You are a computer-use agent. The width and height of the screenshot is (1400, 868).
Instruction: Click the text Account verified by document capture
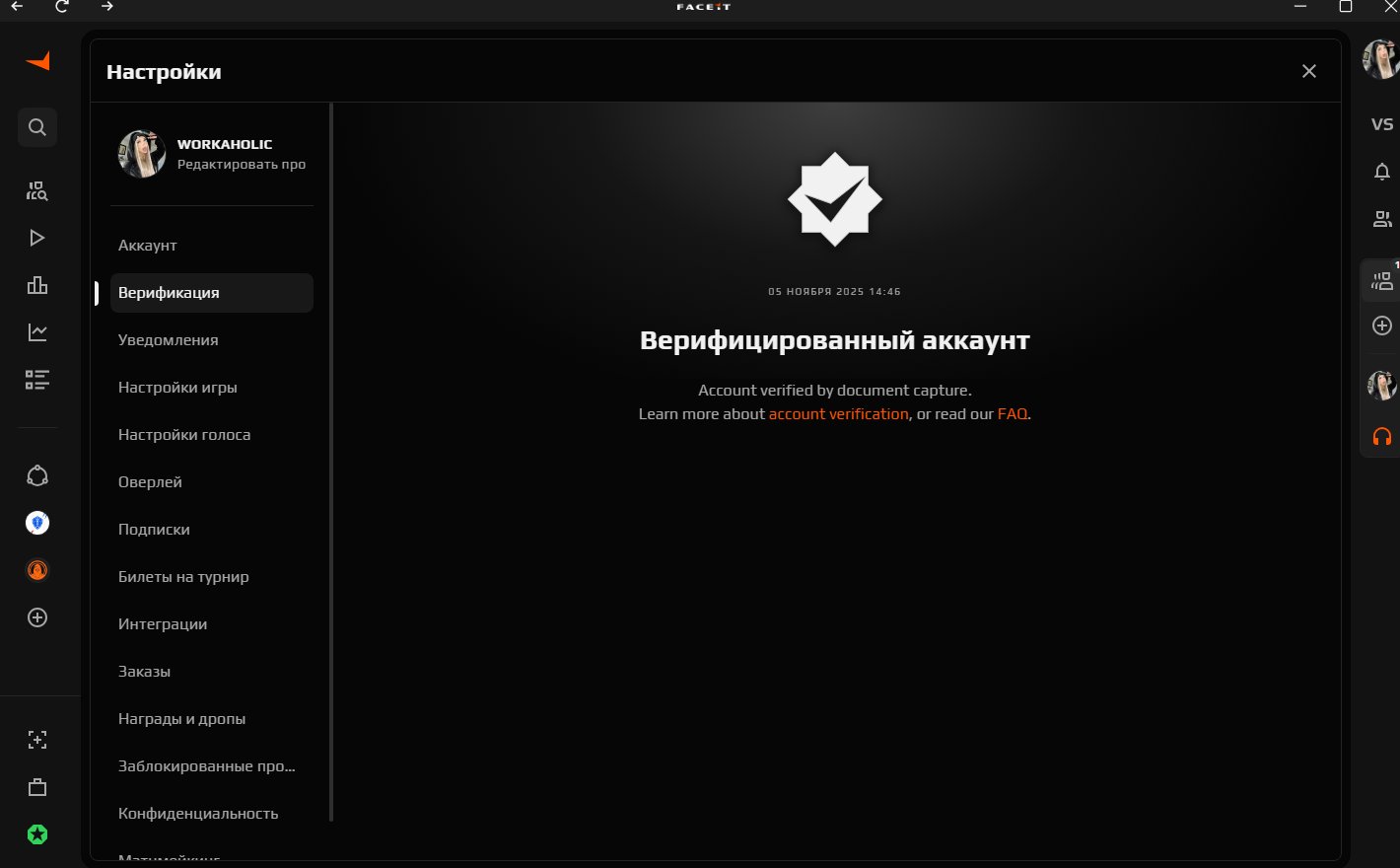835,391
